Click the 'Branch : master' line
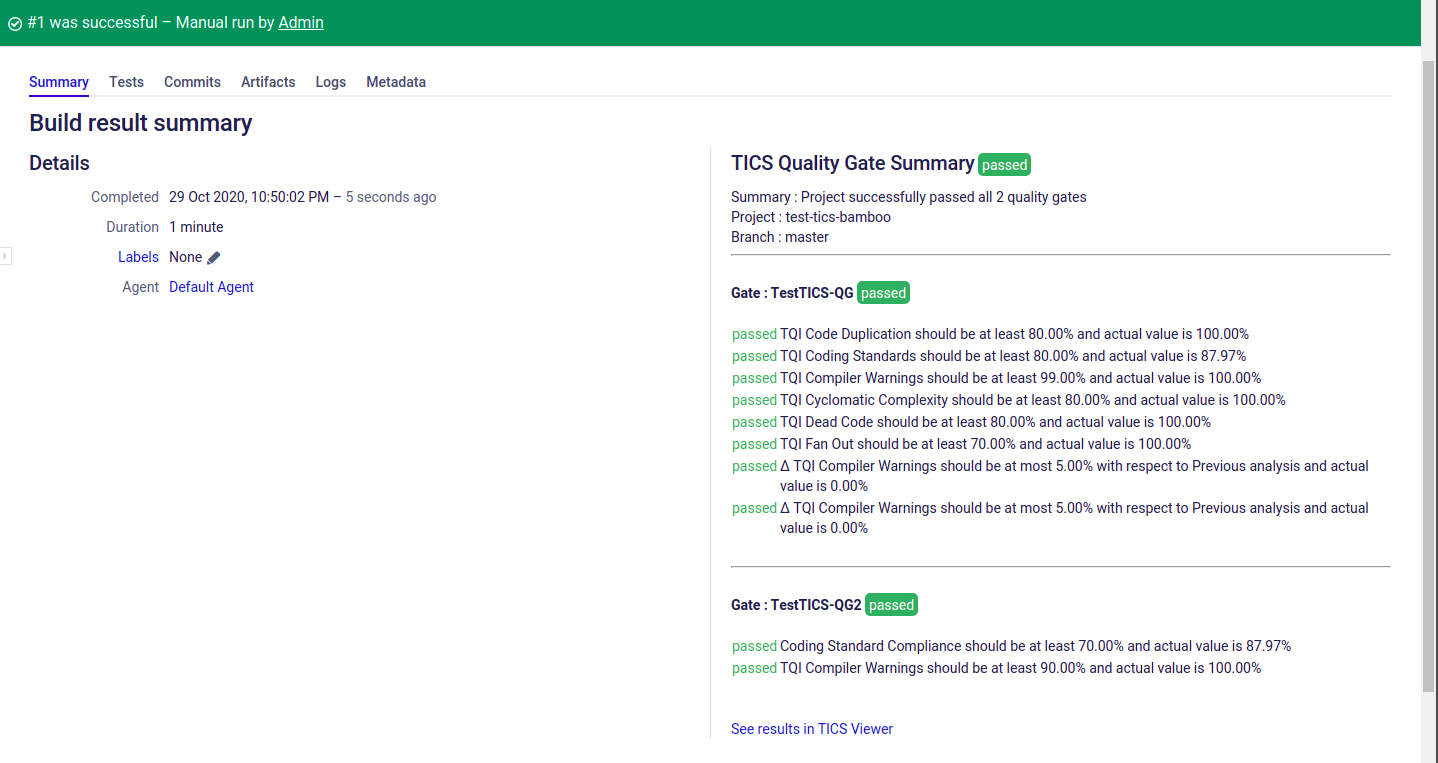This screenshot has height=763, width=1438. click(780, 237)
